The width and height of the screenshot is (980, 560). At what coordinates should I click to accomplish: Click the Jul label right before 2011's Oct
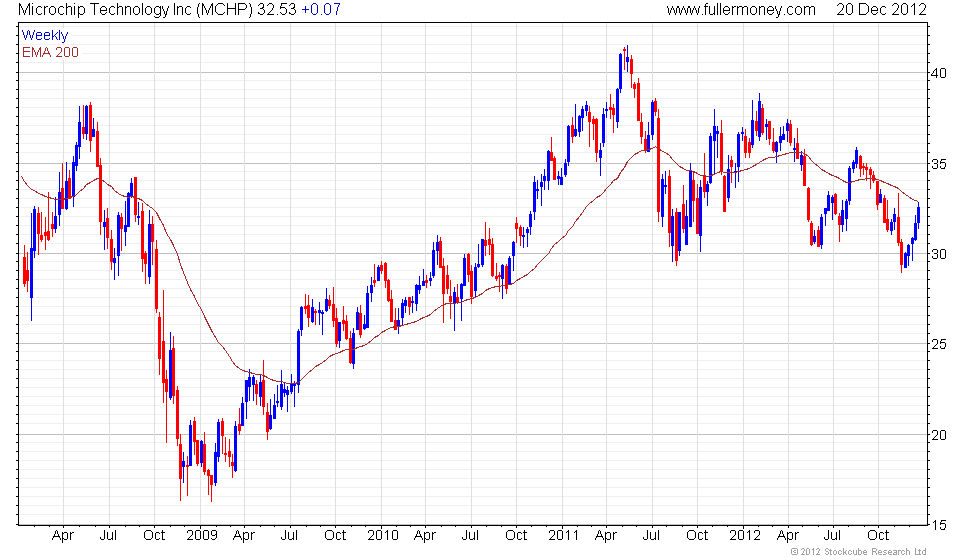click(470, 536)
